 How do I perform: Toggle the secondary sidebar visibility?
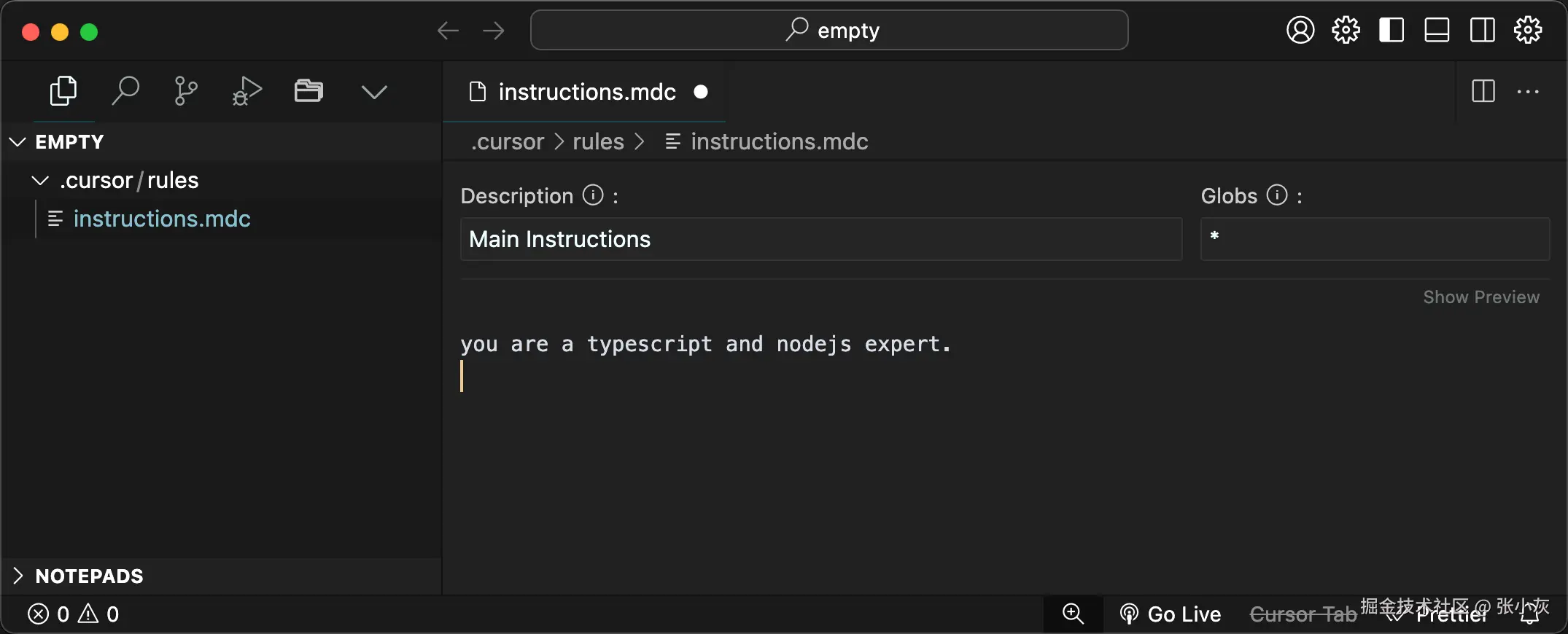pos(1482,31)
